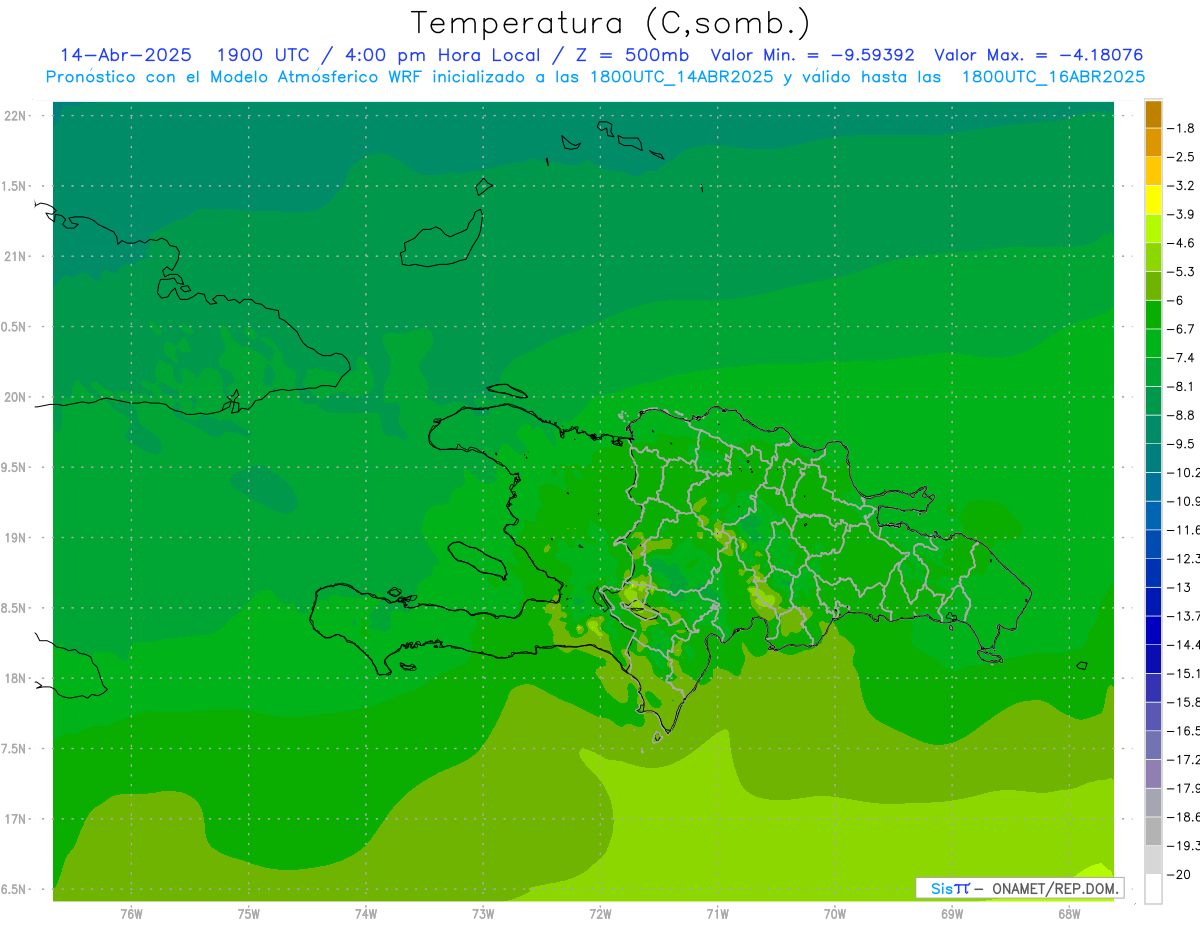Viewport: 1200px width, 927px height.
Task: Click the "-8.8" legend value
Action: (1181, 415)
